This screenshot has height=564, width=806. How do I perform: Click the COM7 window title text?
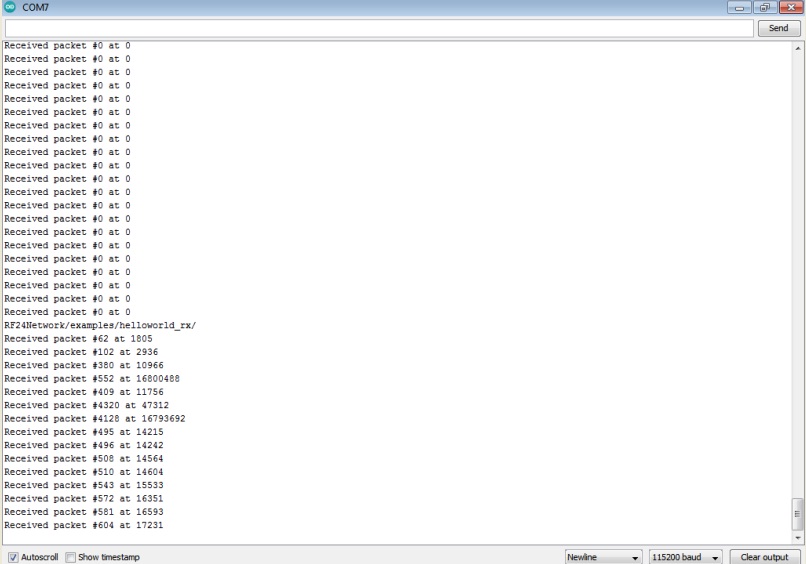[x=35, y=8]
